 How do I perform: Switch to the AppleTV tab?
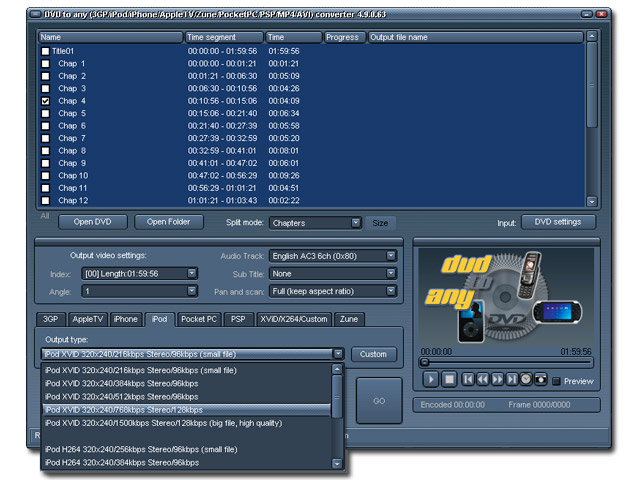tap(87, 319)
